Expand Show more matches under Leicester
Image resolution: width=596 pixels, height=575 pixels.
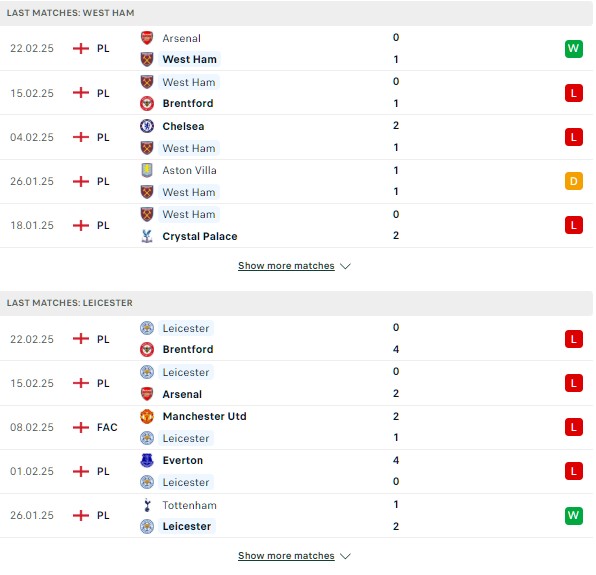point(286,556)
